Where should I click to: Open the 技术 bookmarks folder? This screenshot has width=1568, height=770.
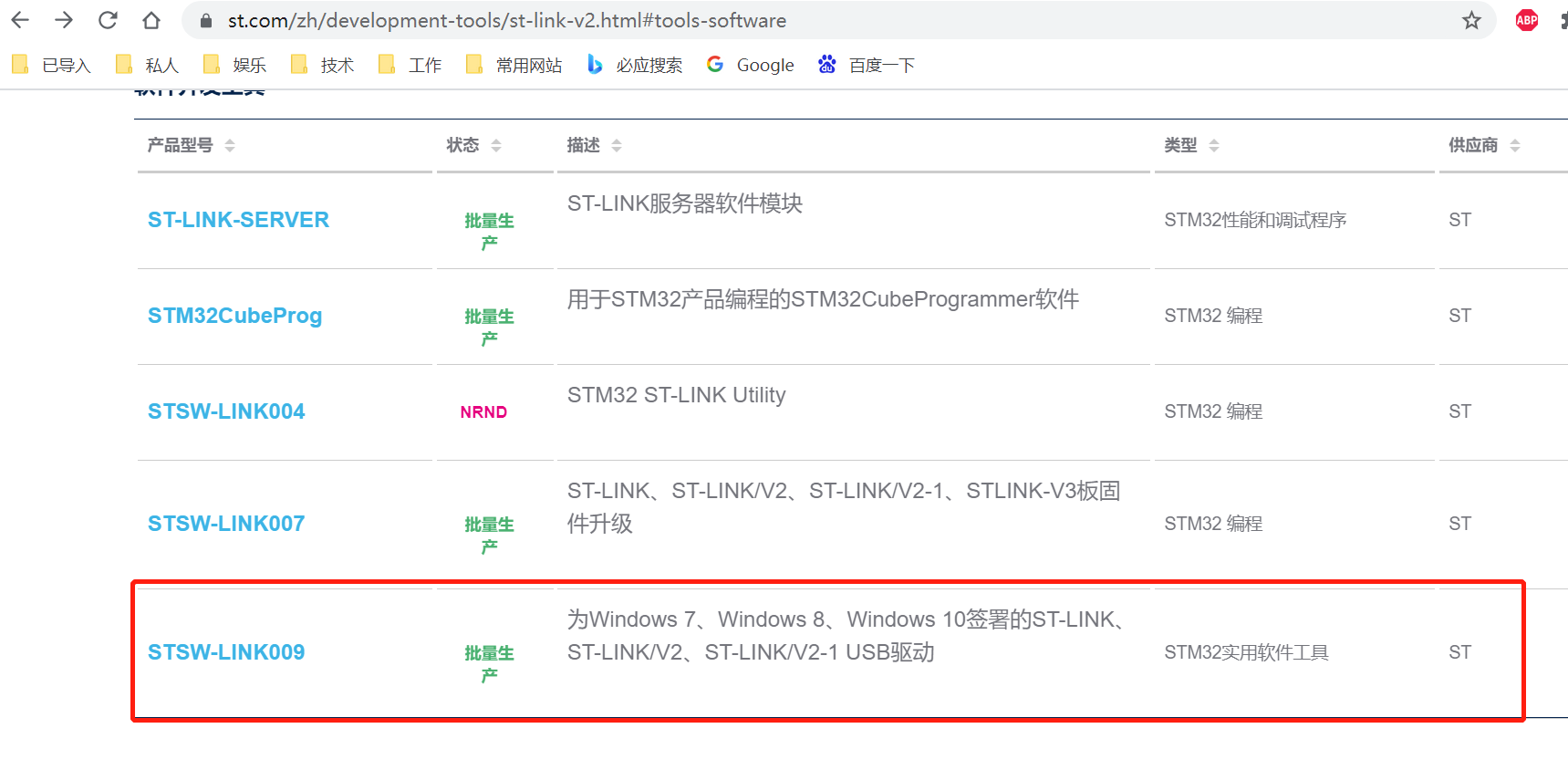tap(322, 65)
